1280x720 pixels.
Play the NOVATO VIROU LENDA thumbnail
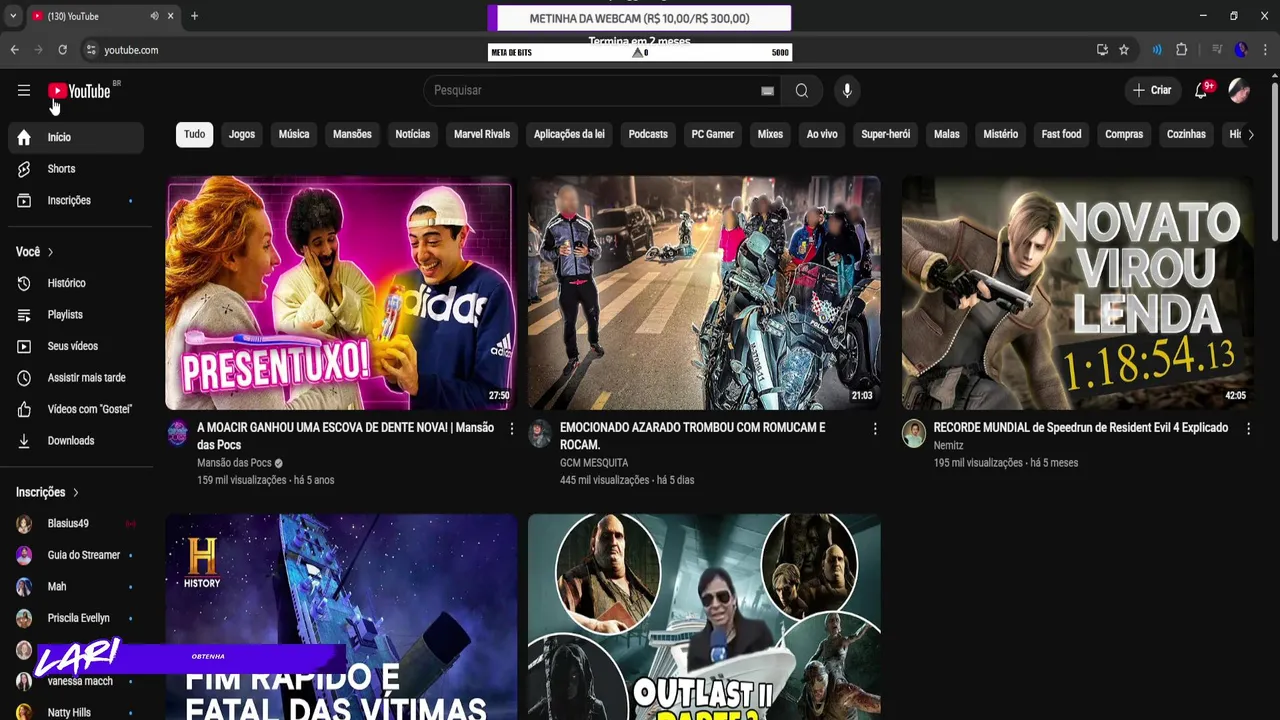(x=1078, y=293)
